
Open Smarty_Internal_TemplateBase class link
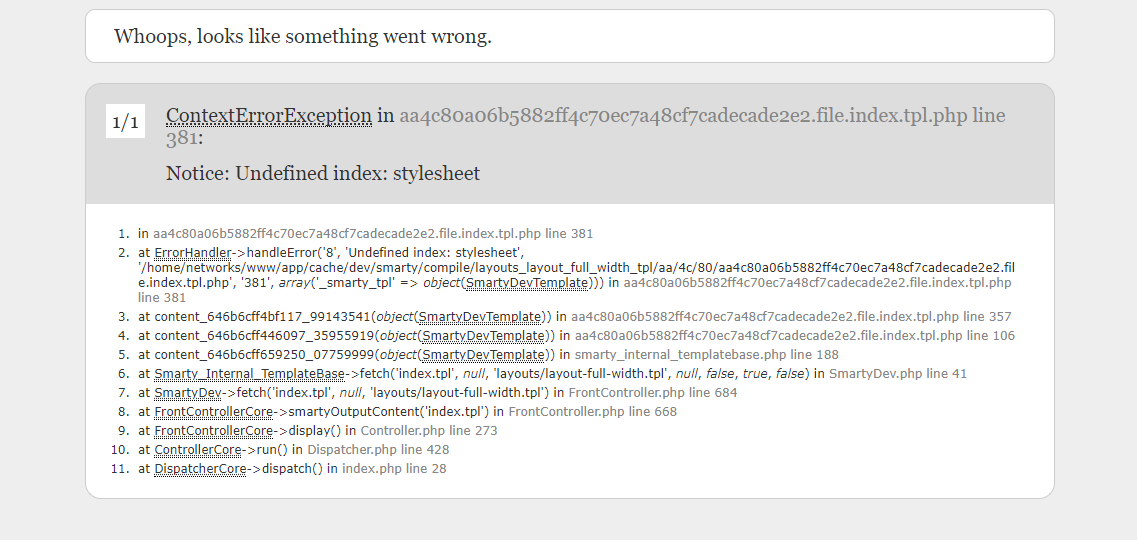point(249,374)
